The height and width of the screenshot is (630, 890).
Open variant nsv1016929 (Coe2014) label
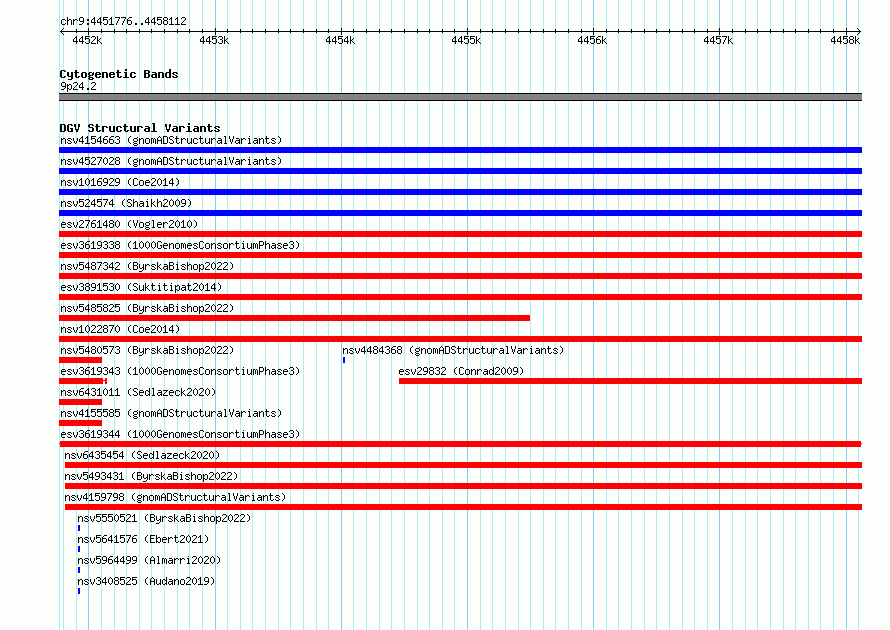point(120,182)
